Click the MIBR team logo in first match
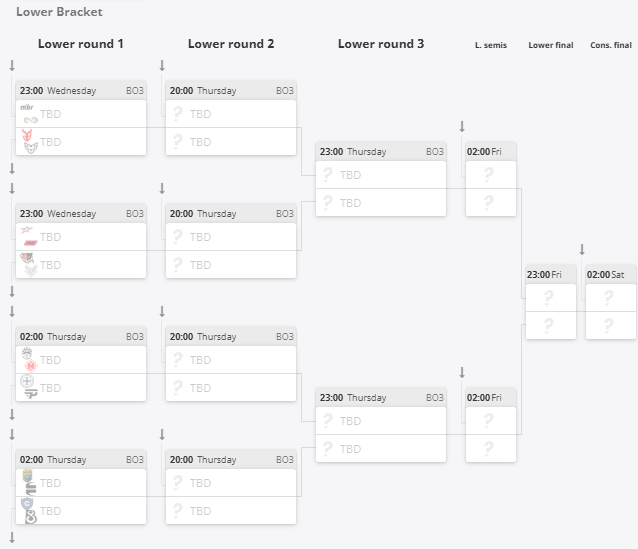The height and width of the screenshot is (549, 638). (x=27, y=107)
